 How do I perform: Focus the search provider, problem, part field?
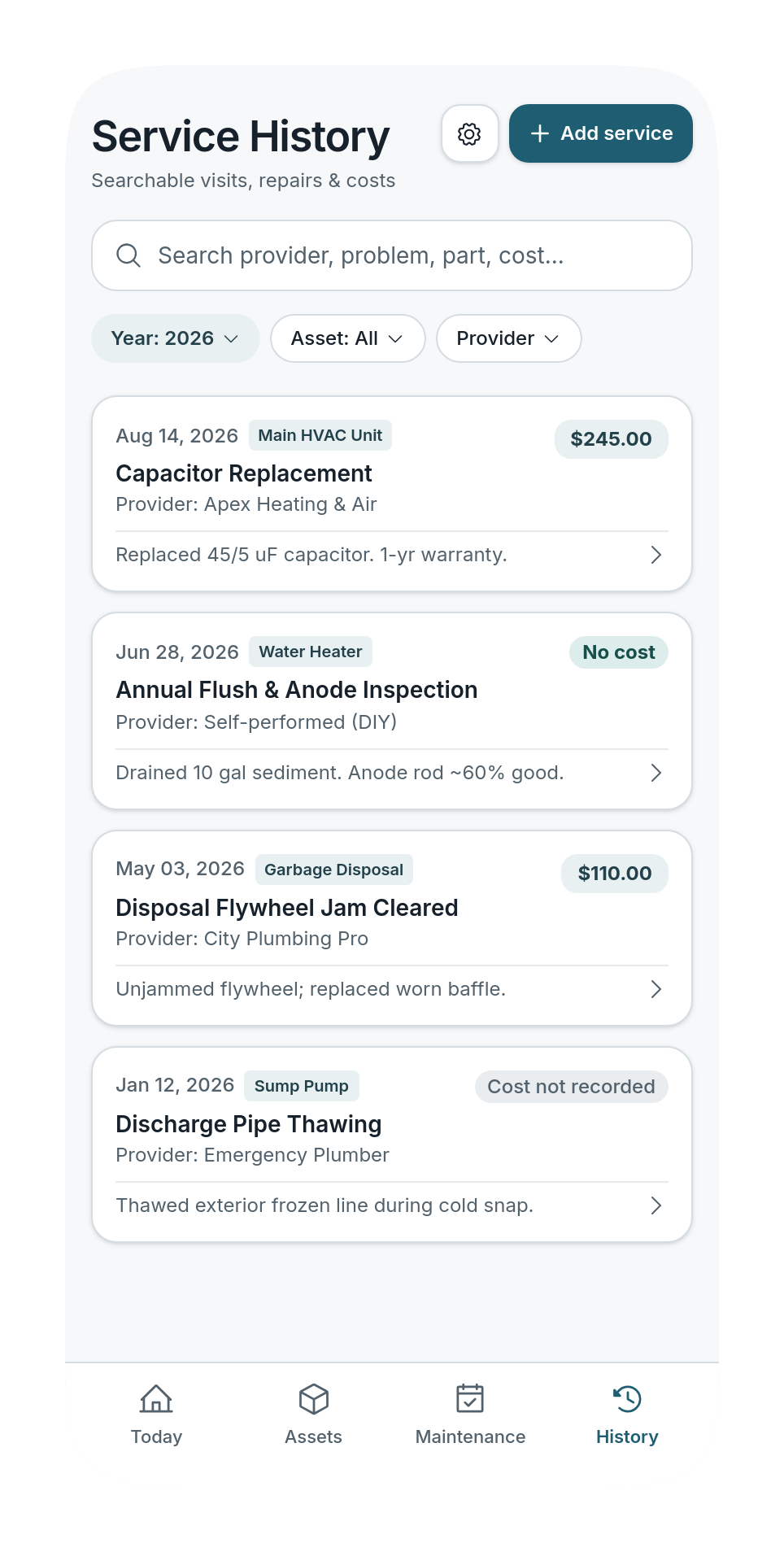(392, 255)
